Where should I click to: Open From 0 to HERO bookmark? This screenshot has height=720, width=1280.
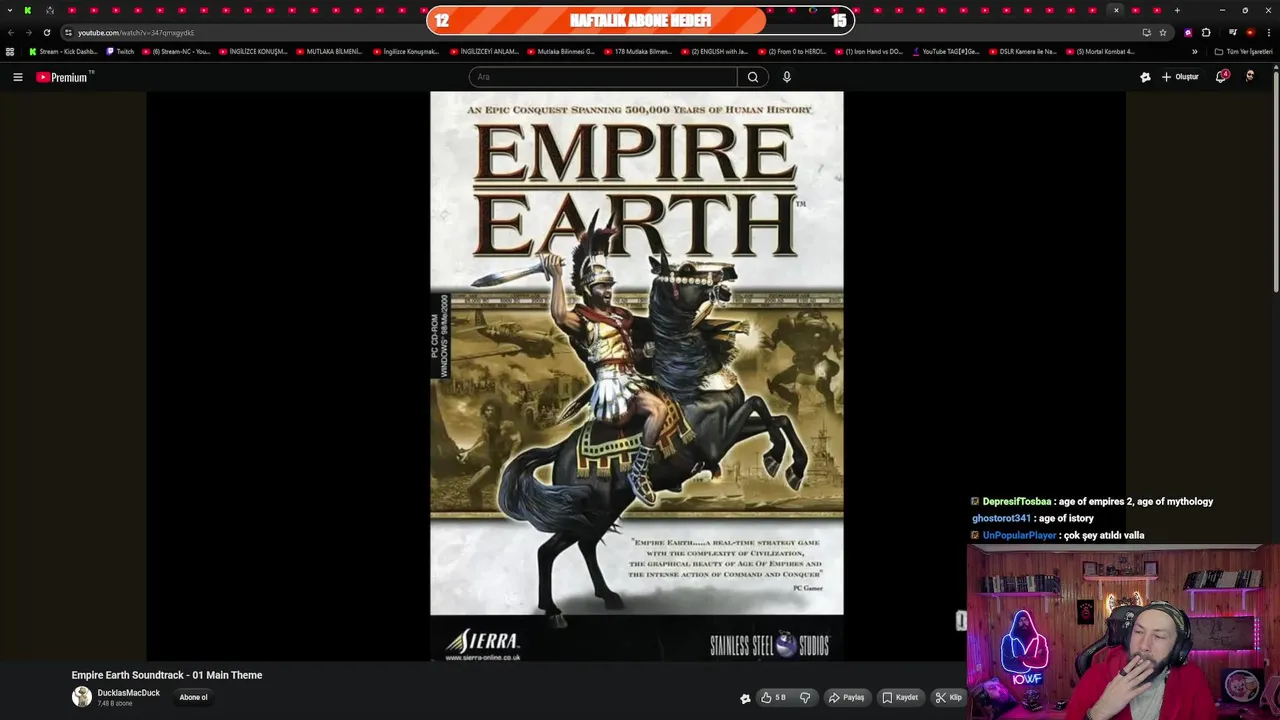[x=792, y=52]
